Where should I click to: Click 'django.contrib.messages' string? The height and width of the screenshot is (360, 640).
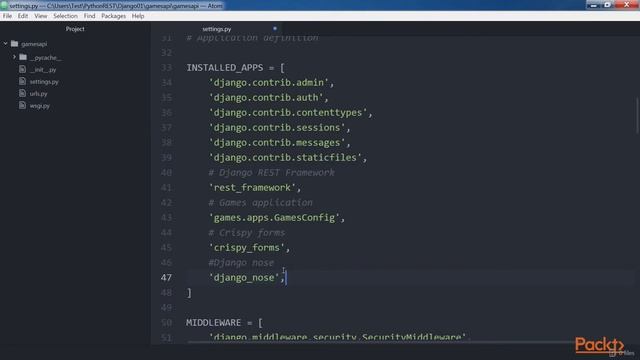277,142
